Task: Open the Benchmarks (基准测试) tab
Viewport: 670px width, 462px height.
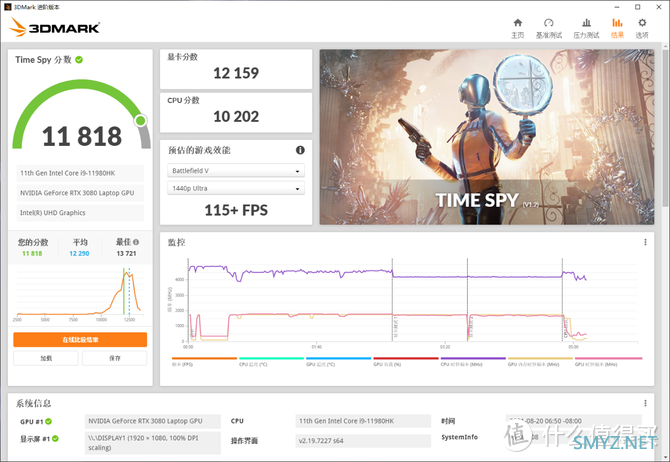Action: [x=549, y=28]
